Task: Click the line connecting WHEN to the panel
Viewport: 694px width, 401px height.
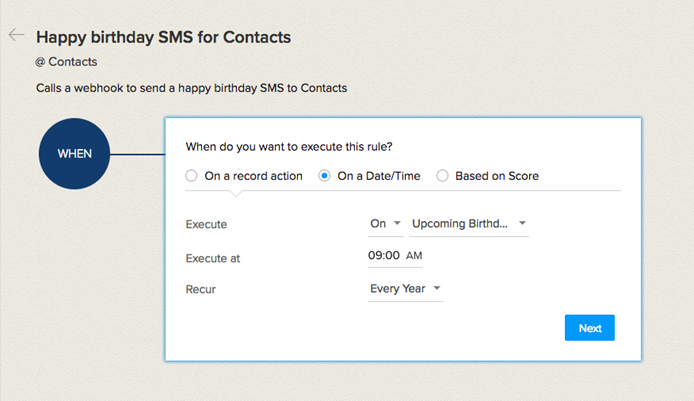Action: 137,154
